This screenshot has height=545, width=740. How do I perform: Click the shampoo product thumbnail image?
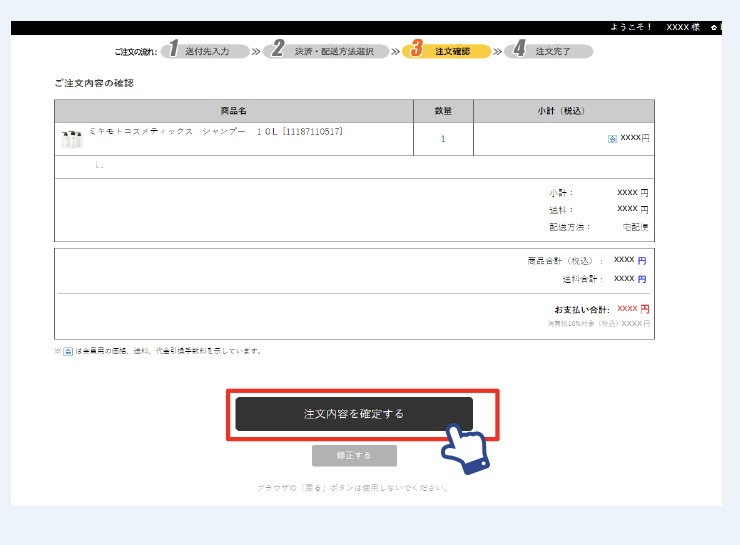click(x=71, y=139)
